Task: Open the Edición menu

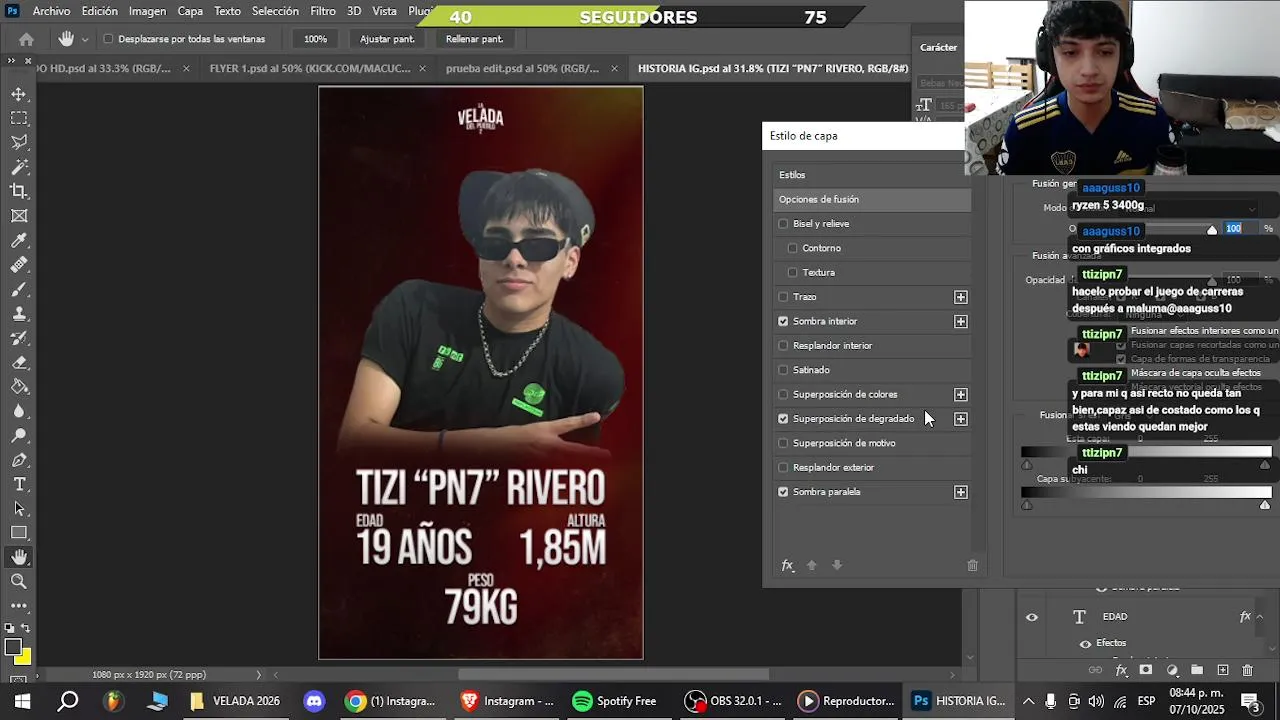Action: pos(99,11)
